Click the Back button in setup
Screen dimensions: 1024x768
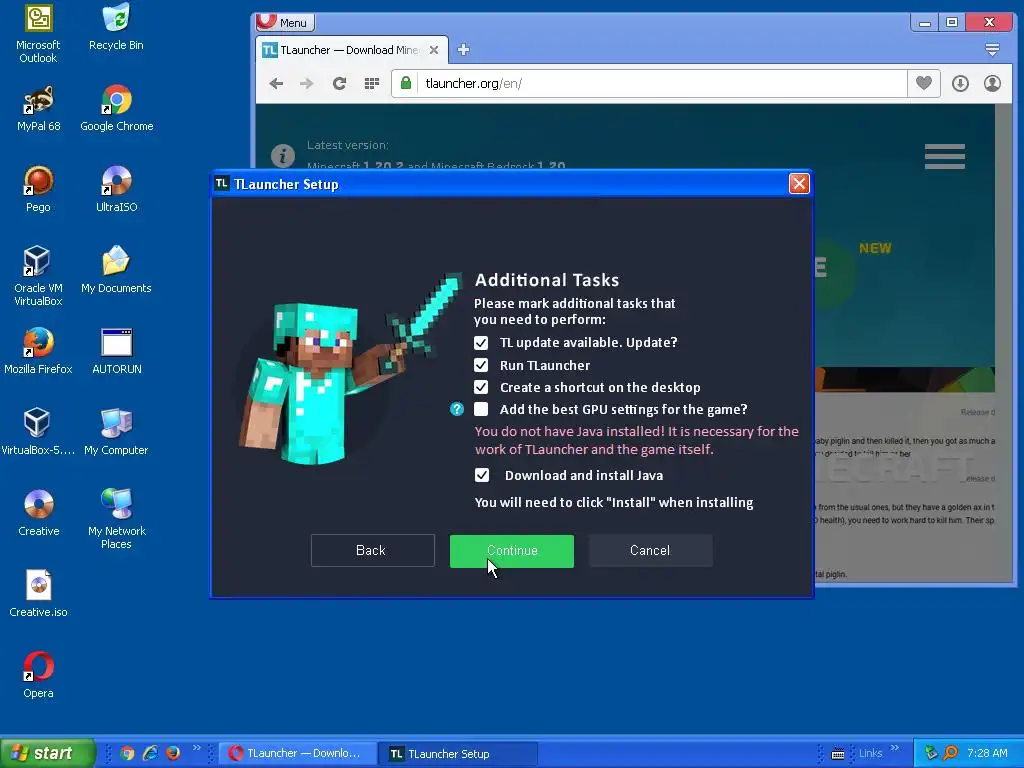coord(372,551)
